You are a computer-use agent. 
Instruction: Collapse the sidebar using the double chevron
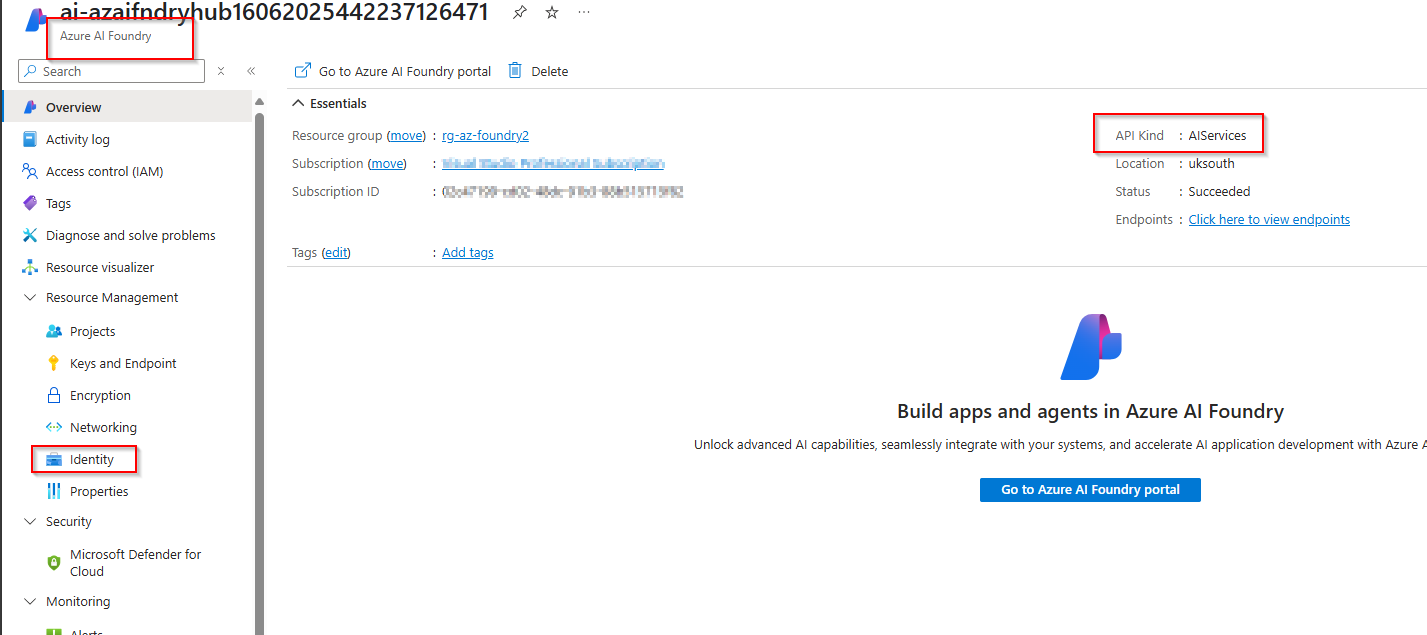coord(251,71)
